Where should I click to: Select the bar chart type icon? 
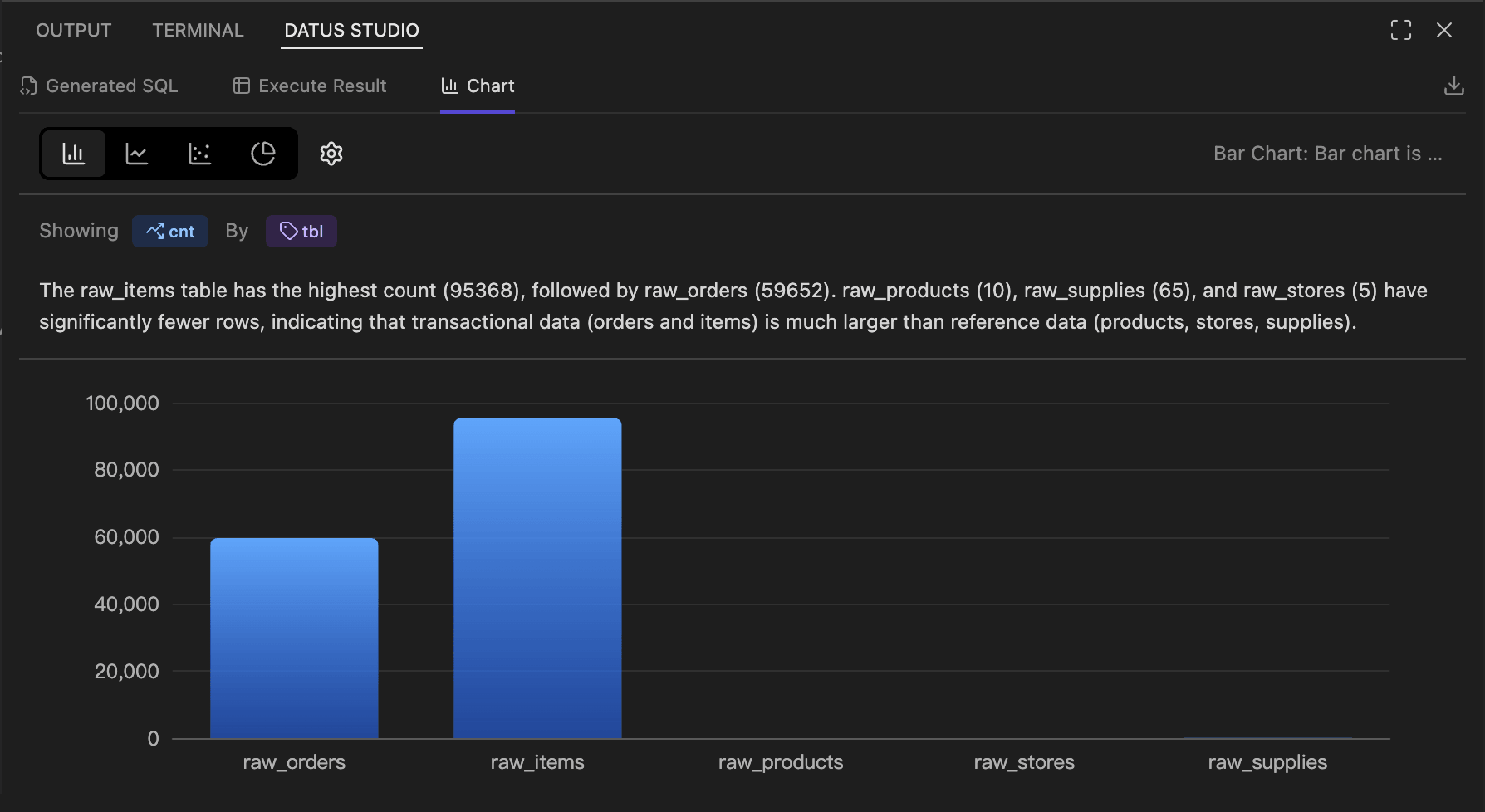point(74,154)
